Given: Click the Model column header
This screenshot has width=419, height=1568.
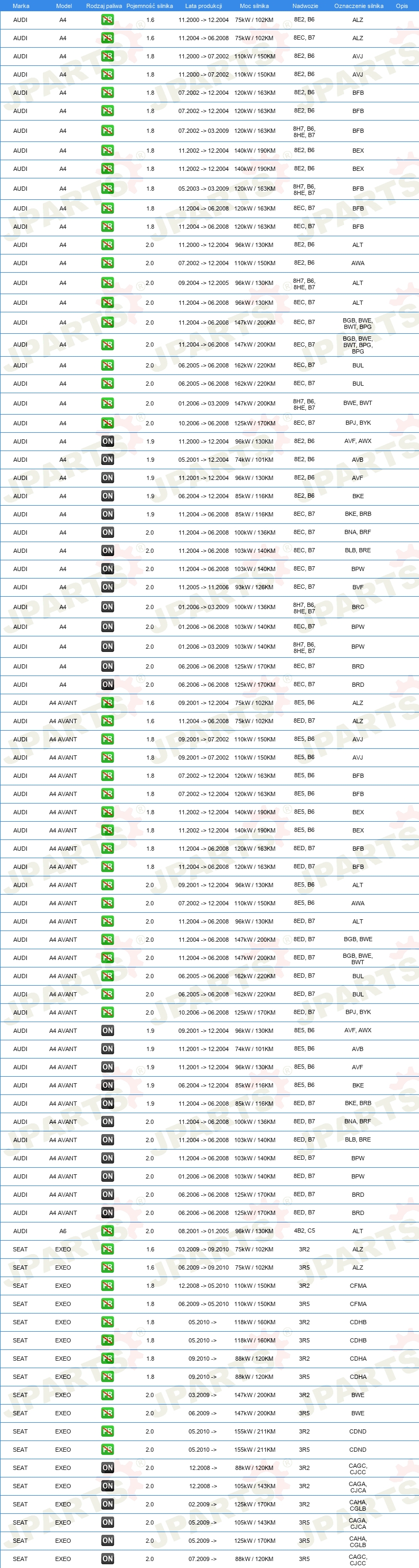Looking at the screenshot, I should coord(64,6).
